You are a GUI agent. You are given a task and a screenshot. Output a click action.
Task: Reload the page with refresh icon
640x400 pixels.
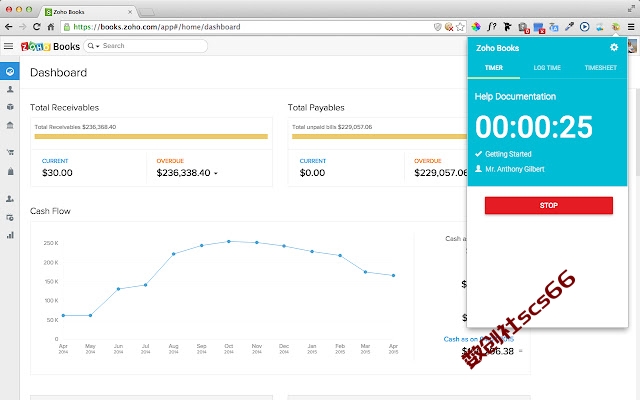click(37, 27)
